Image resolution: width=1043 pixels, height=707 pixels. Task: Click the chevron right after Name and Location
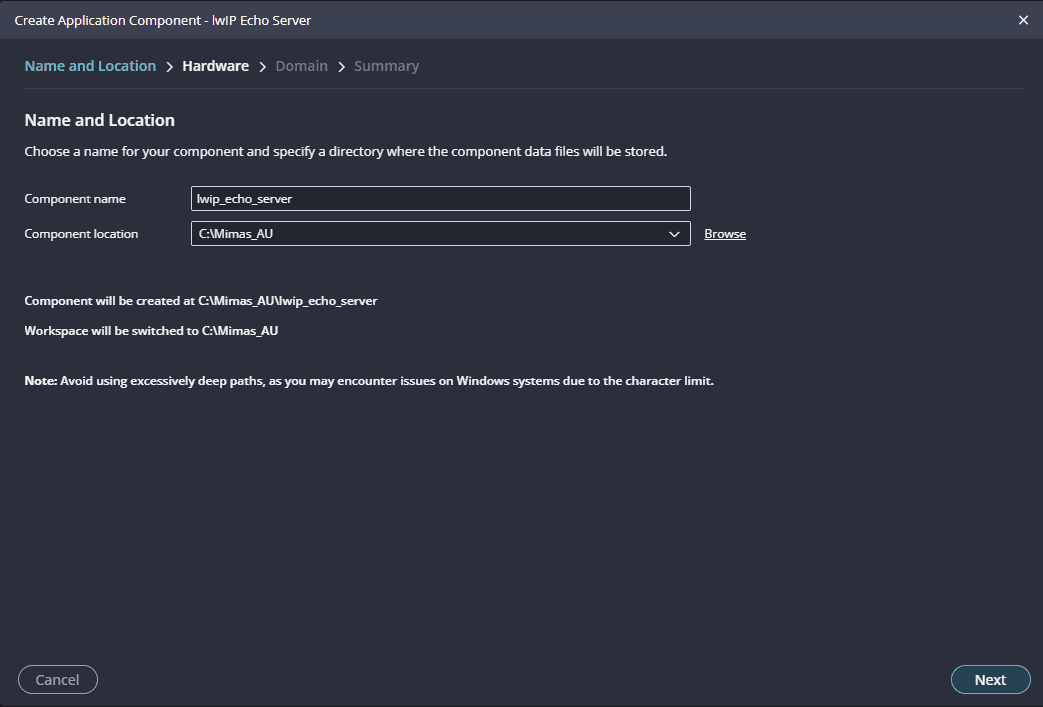(169, 67)
